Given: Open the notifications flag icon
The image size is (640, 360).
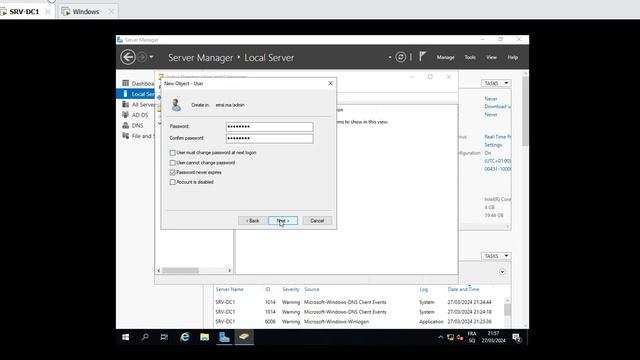Looking at the screenshot, I should (x=422, y=57).
